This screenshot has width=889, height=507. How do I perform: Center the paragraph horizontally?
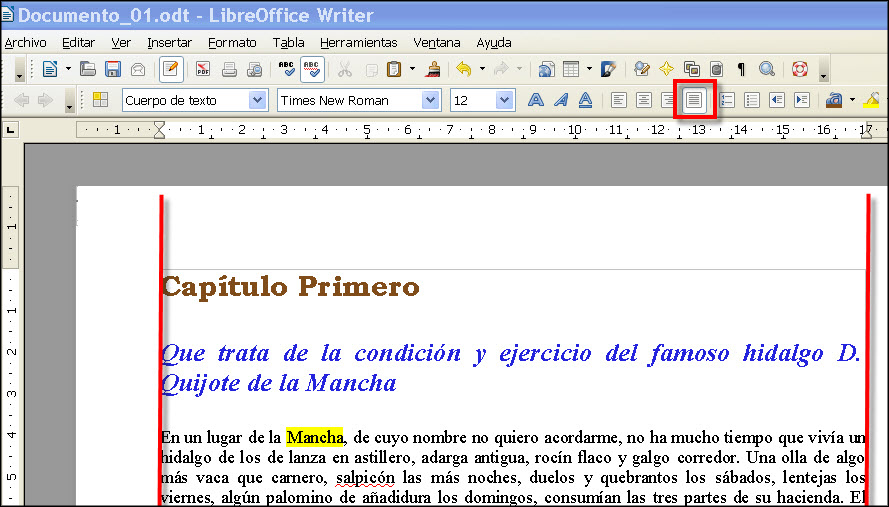(x=644, y=100)
